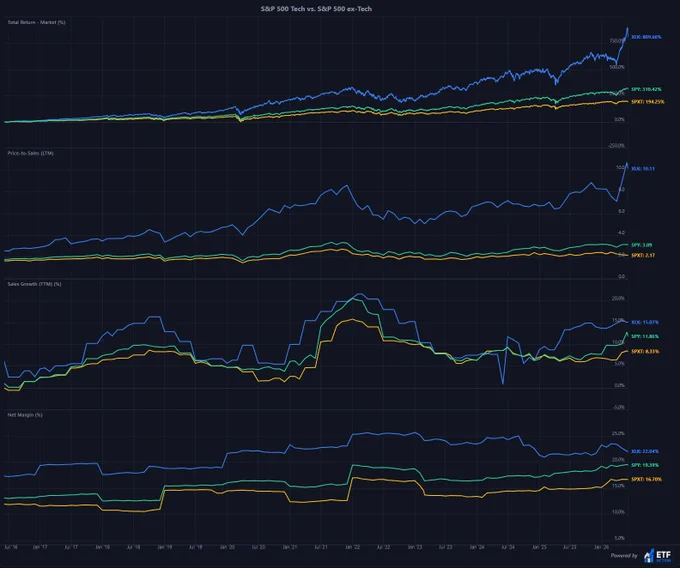Click the Jul '21 date on the x-axis
Viewport: 680px width, 568px height.
pos(321,547)
